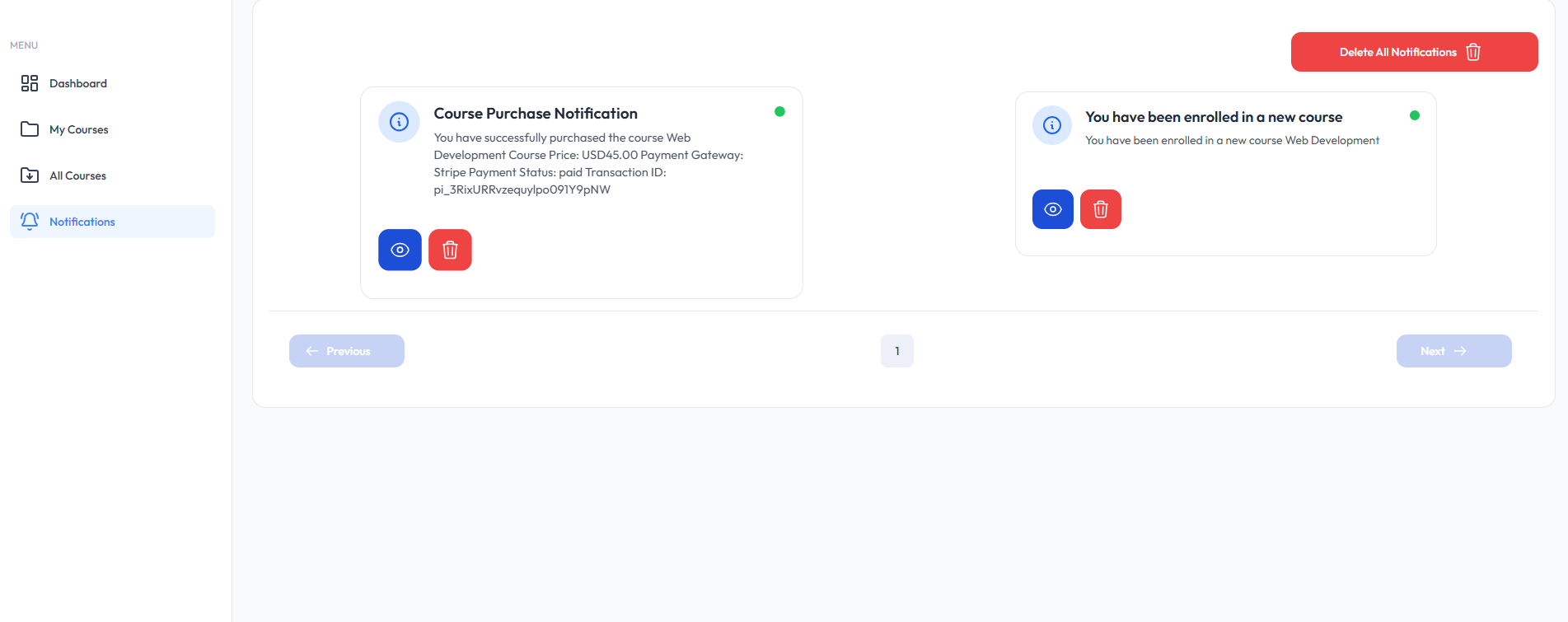The width and height of the screenshot is (1568, 622).
Task: Click the My Courses folder icon
Action: click(x=30, y=129)
